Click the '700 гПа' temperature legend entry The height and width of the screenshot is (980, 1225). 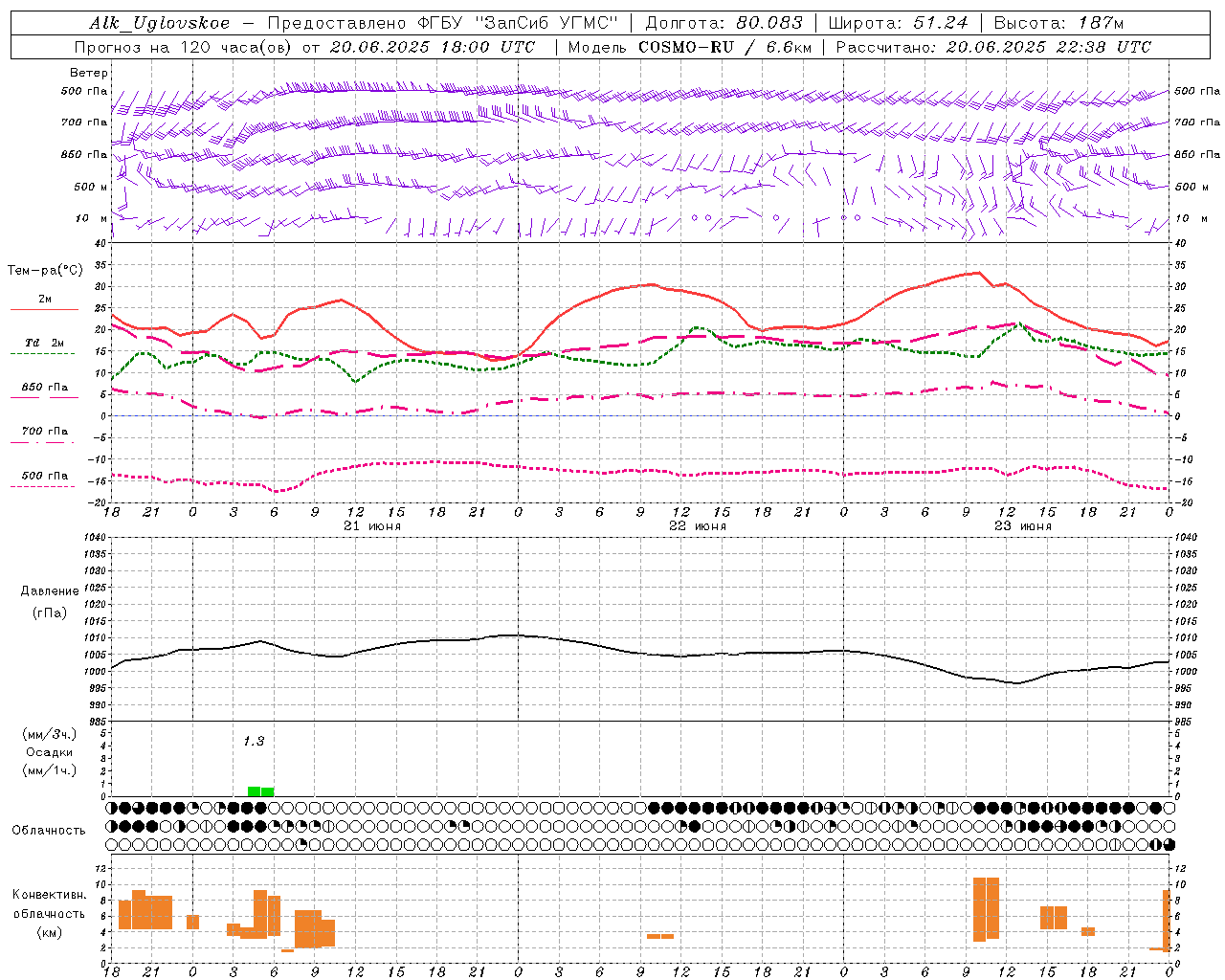pyautogui.click(x=45, y=431)
